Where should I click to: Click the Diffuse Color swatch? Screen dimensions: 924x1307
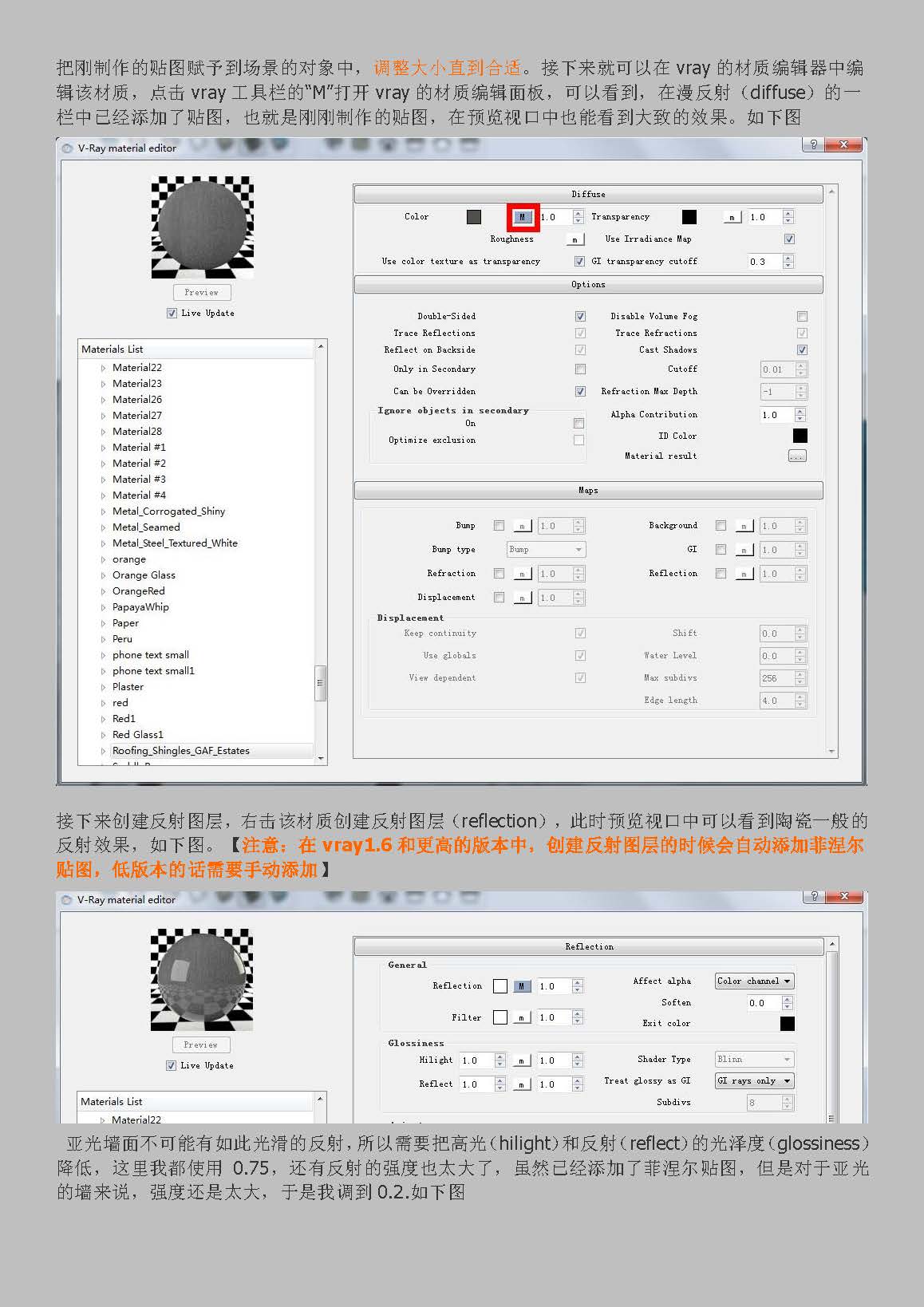click(x=474, y=217)
